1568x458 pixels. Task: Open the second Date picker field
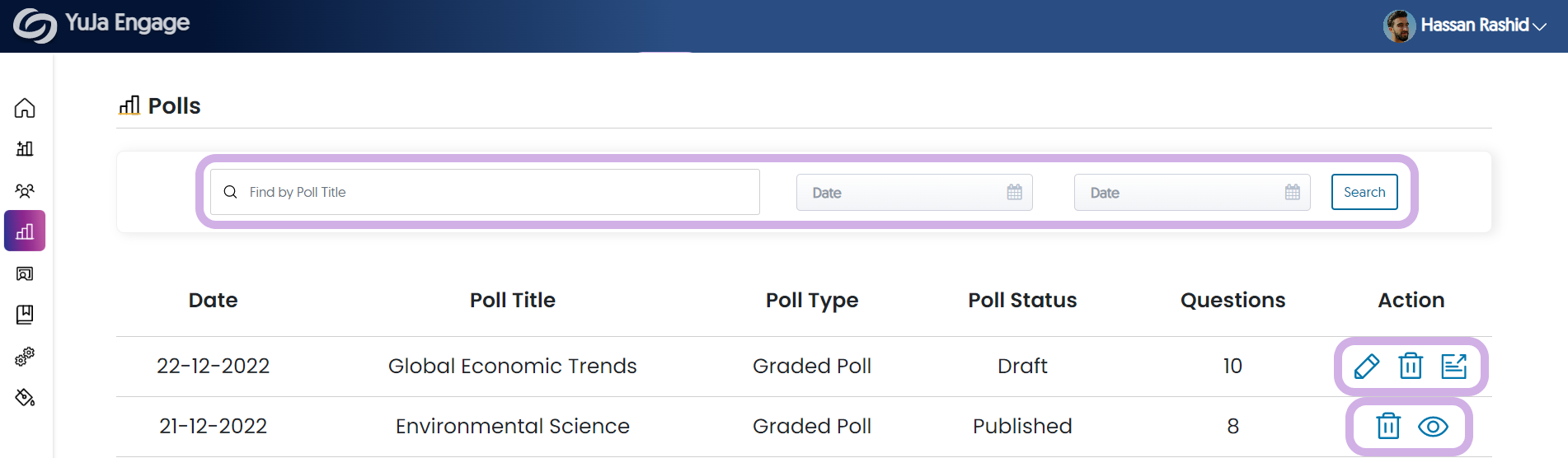click(1191, 193)
